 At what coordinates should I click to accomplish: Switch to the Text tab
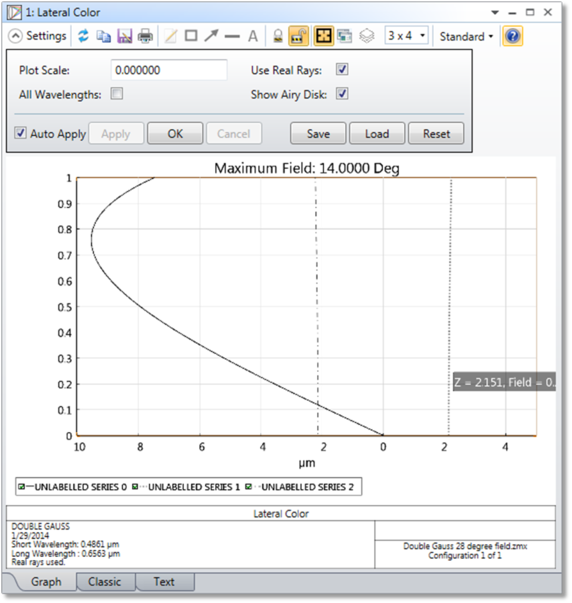(164, 582)
